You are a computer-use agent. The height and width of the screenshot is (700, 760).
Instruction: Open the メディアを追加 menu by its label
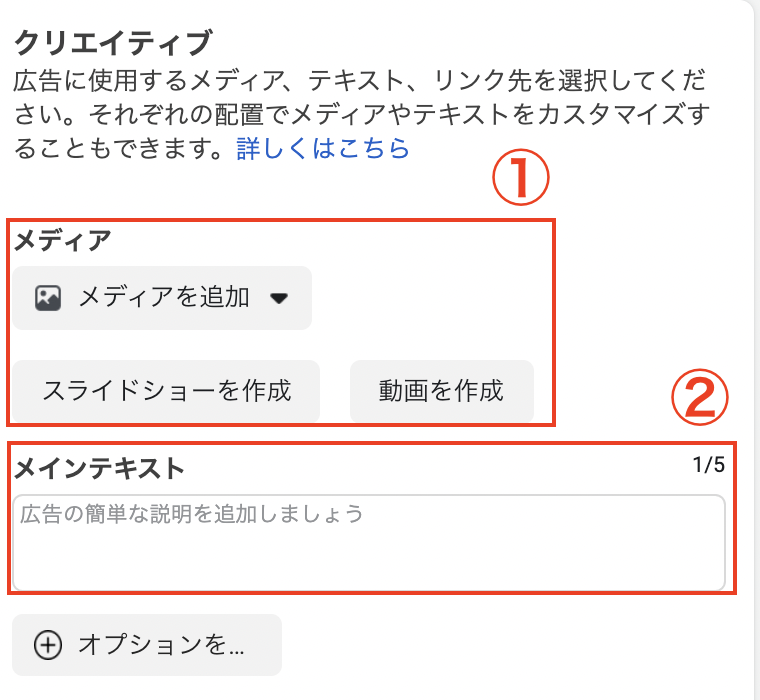164,297
